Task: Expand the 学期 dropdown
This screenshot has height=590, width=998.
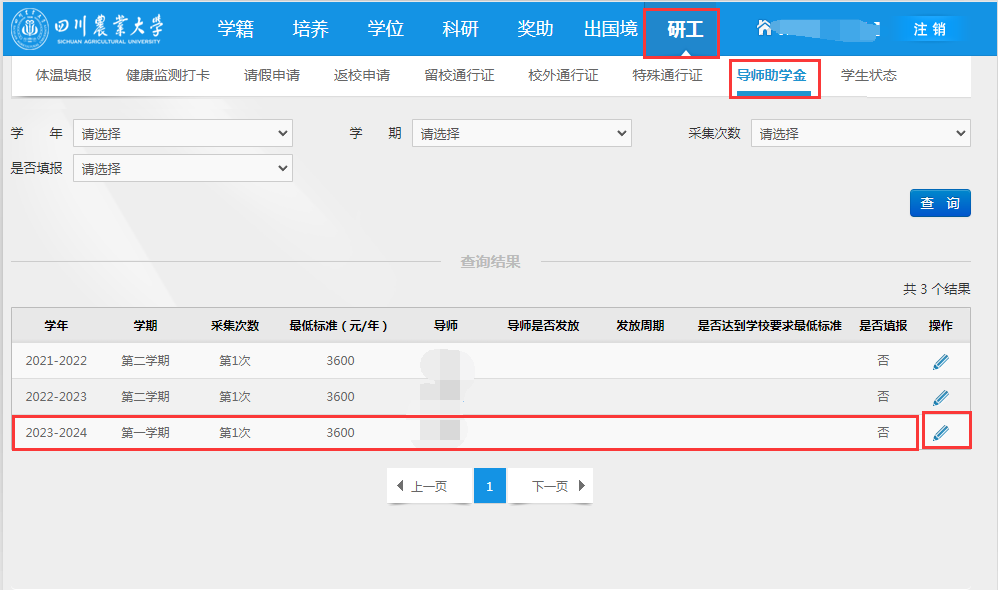Action: pos(521,133)
